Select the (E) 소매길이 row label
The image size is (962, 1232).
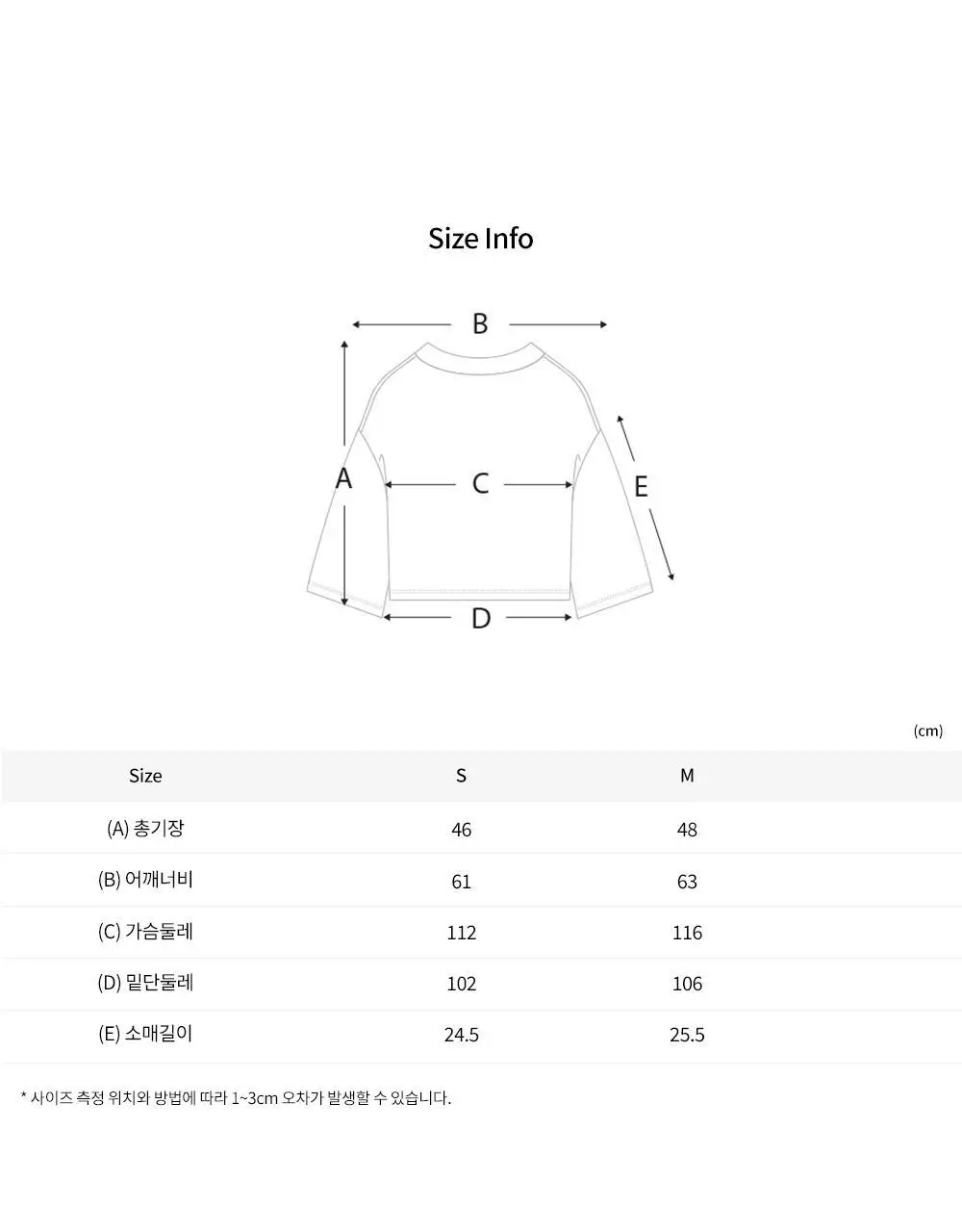click(145, 1034)
